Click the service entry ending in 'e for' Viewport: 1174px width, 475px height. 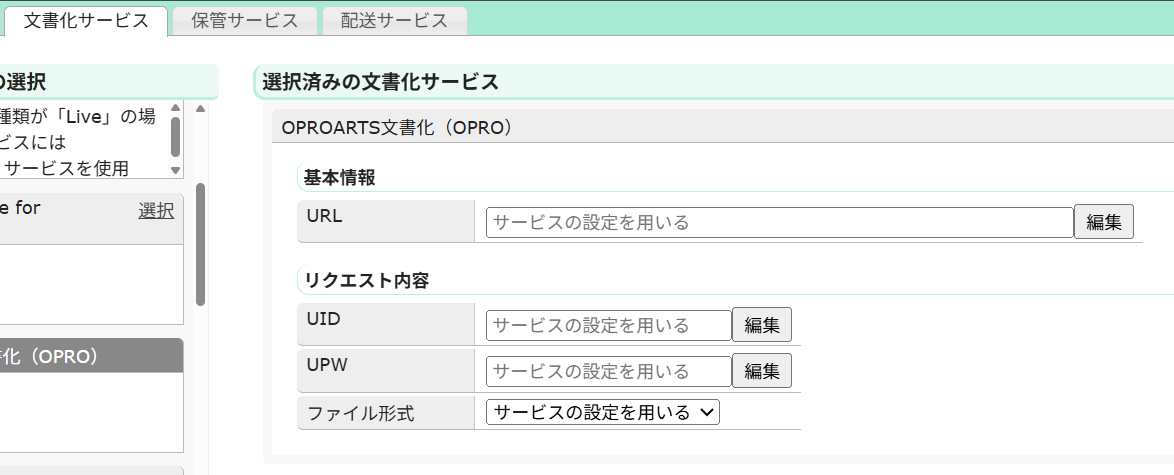[19, 208]
